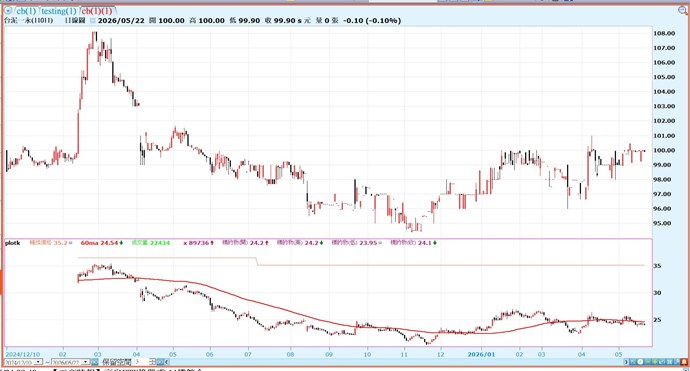Click the 35 value on lower axis
Screen dimensions: 690x371
[657, 266]
